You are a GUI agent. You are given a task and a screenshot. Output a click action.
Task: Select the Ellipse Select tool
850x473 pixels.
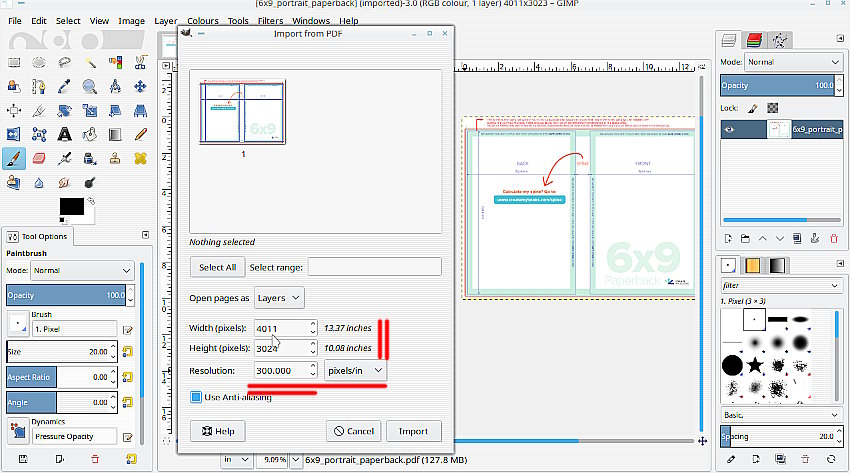click(38, 63)
